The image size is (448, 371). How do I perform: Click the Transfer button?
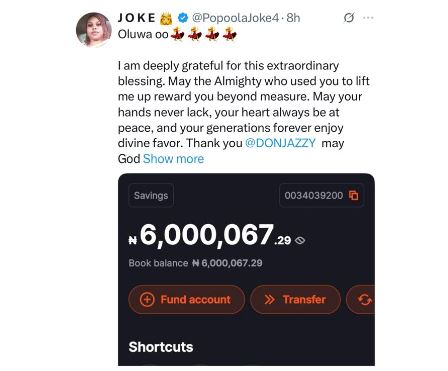[295, 299]
